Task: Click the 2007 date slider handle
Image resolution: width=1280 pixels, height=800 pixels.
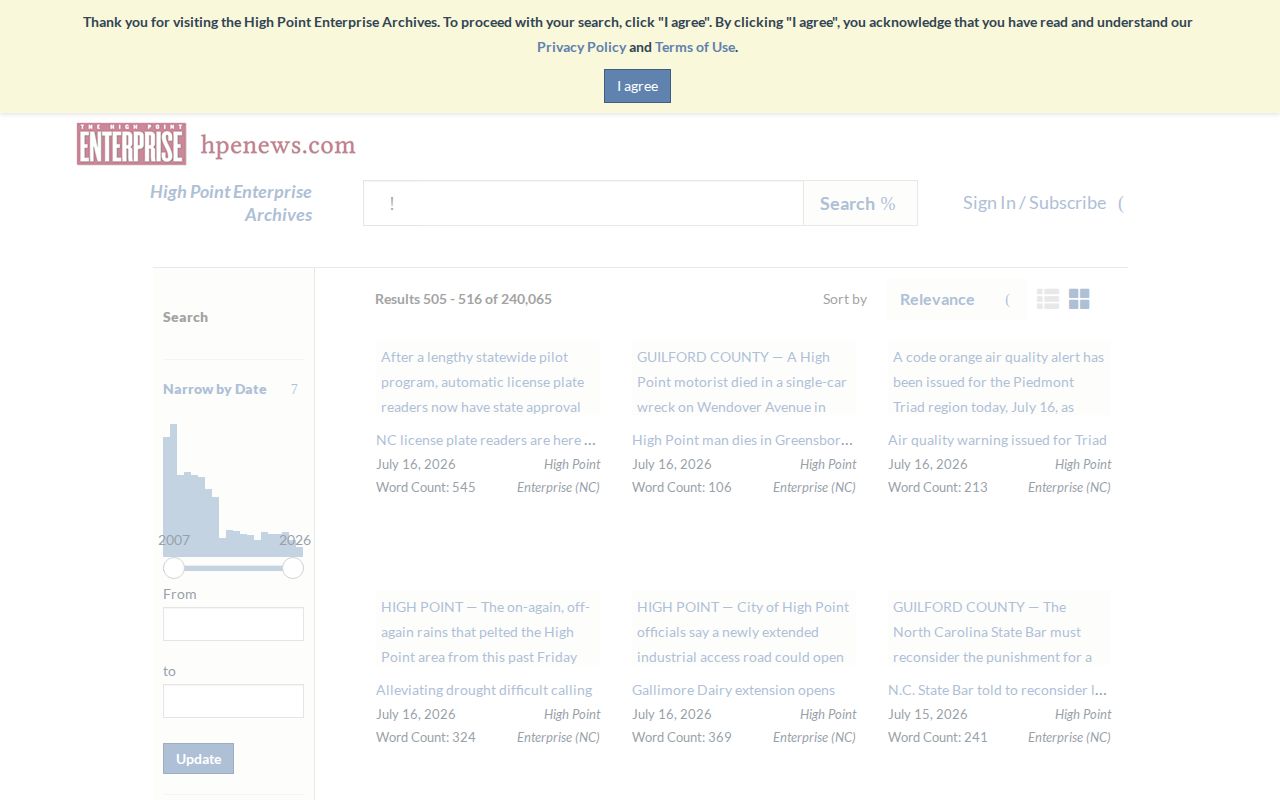Action: tap(174, 568)
